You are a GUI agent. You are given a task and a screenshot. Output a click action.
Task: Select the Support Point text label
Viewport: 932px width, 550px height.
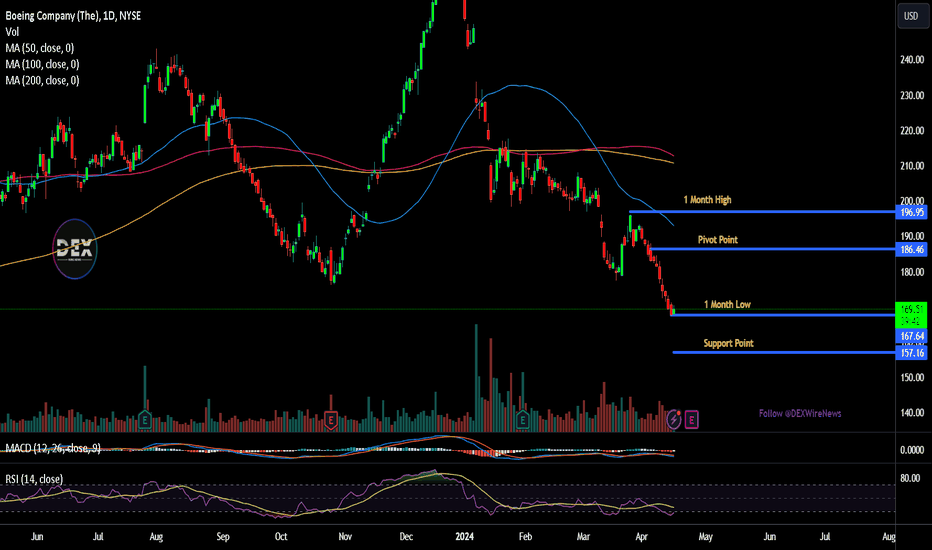point(728,343)
